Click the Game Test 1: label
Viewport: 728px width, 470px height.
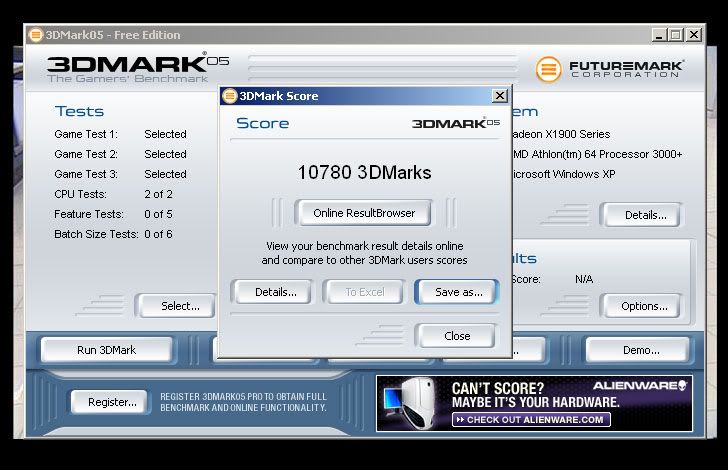coord(86,134)
